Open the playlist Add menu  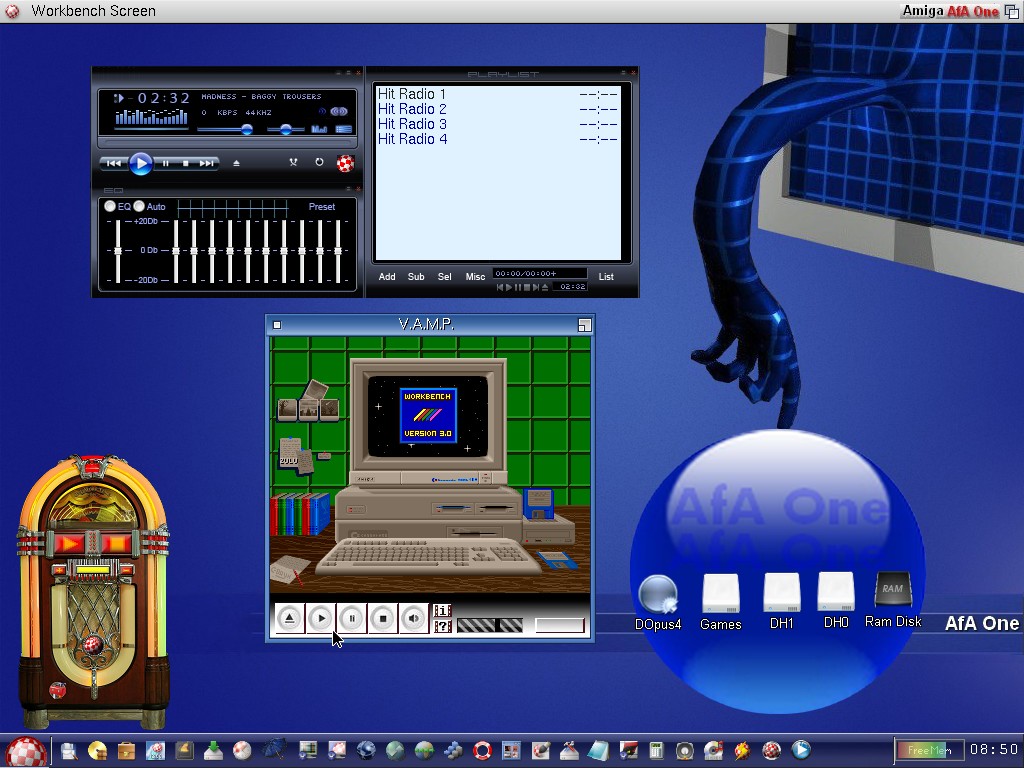[x=387, y=277]
